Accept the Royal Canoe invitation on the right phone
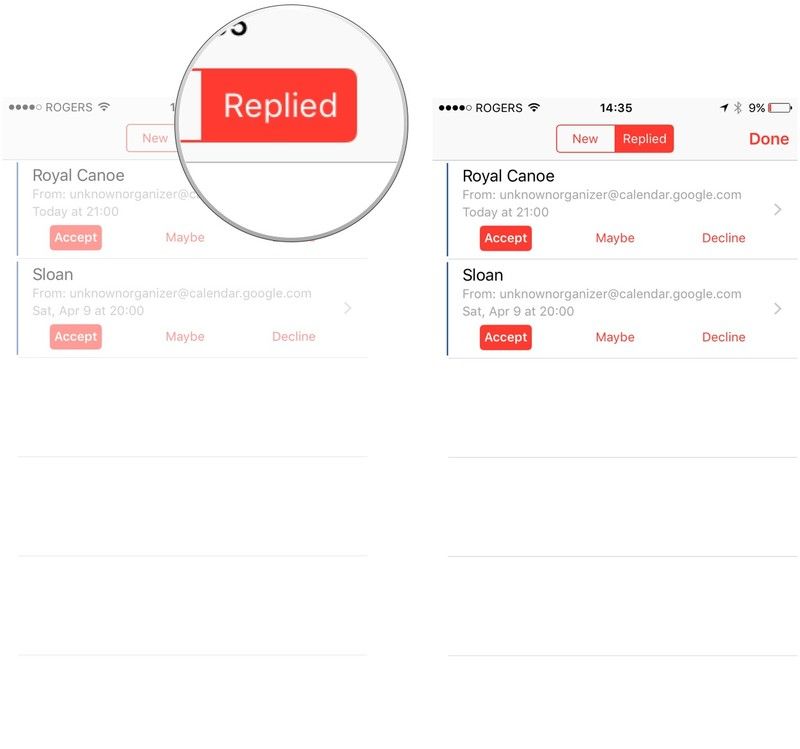 pyautogui.click(x=505, y=238)
